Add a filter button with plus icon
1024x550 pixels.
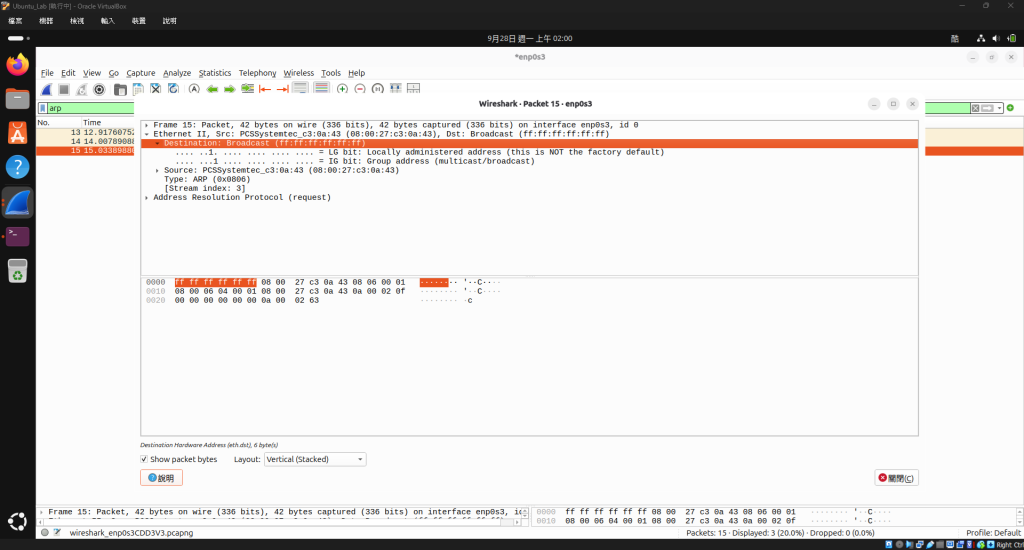tap(1010, 108)
